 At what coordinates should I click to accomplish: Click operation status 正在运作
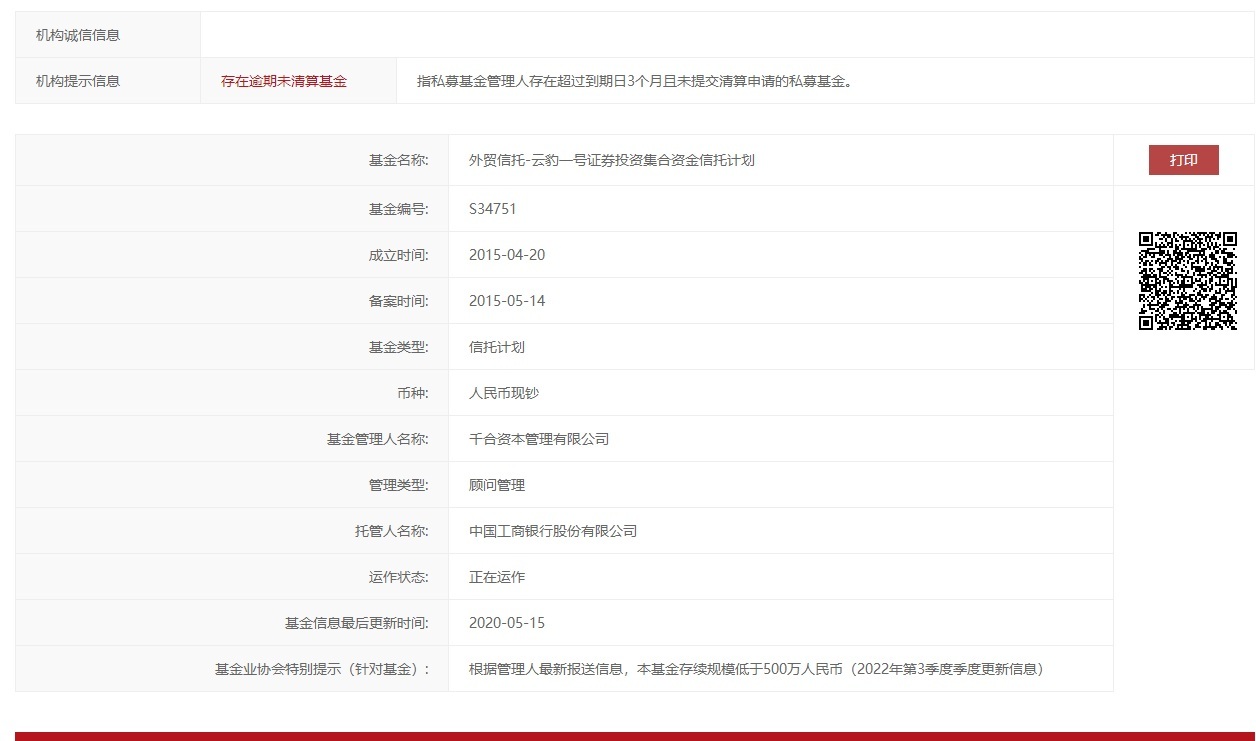coord(496,577)
